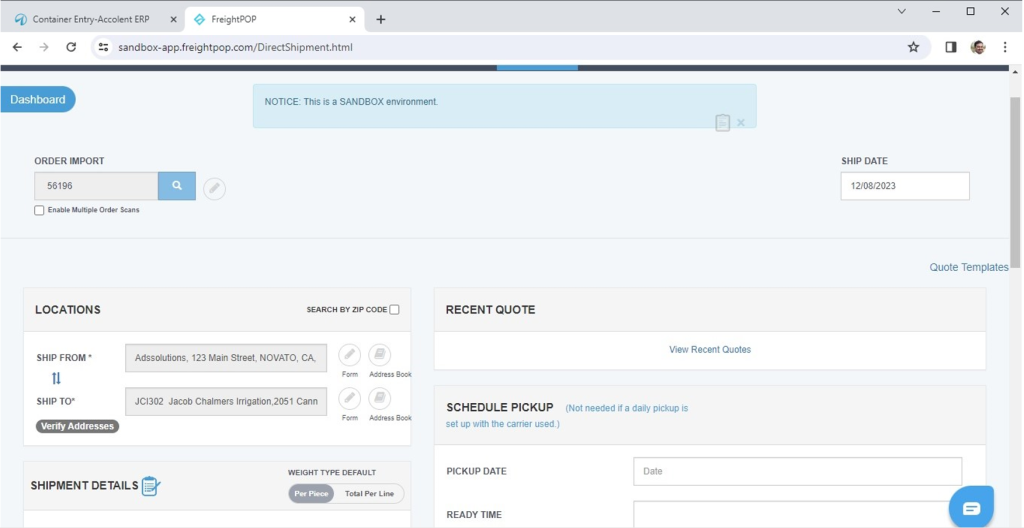Click Verify Addresses button
The height and width of the screenshot is (528, 1024).
coord(77,426)
